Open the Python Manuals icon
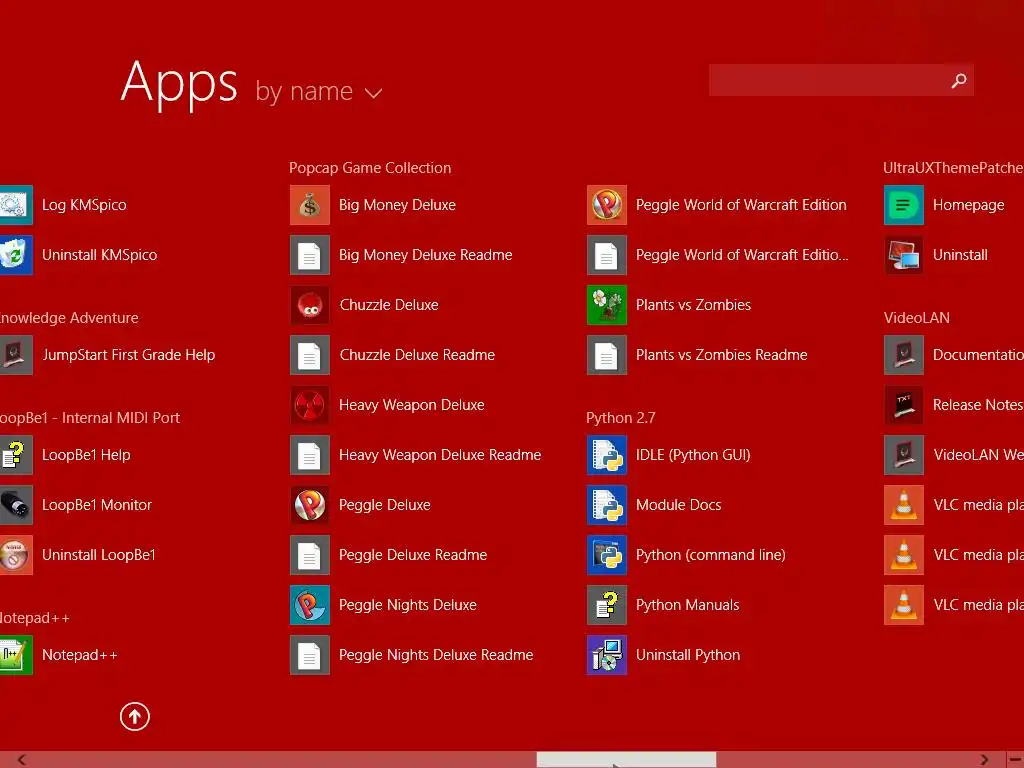Viewport: 1024px width, 768px height. pos(607,605)
